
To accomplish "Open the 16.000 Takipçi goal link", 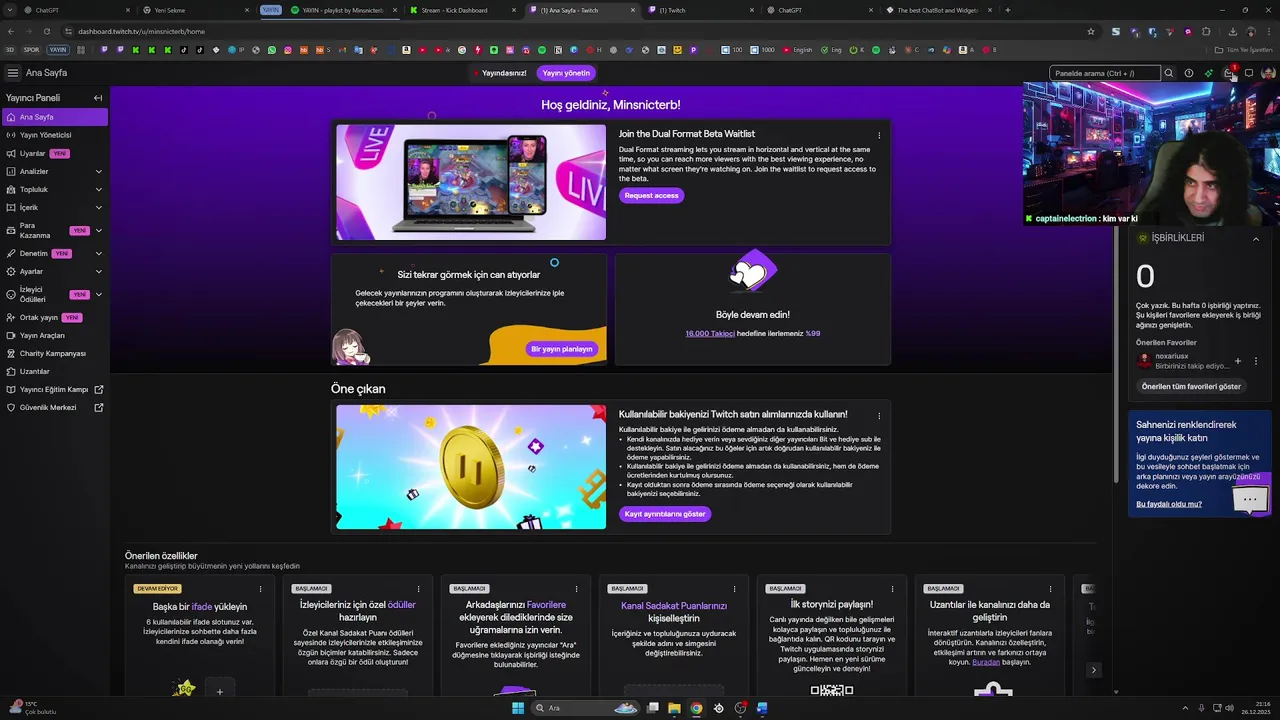I will (x=710, y=333).
